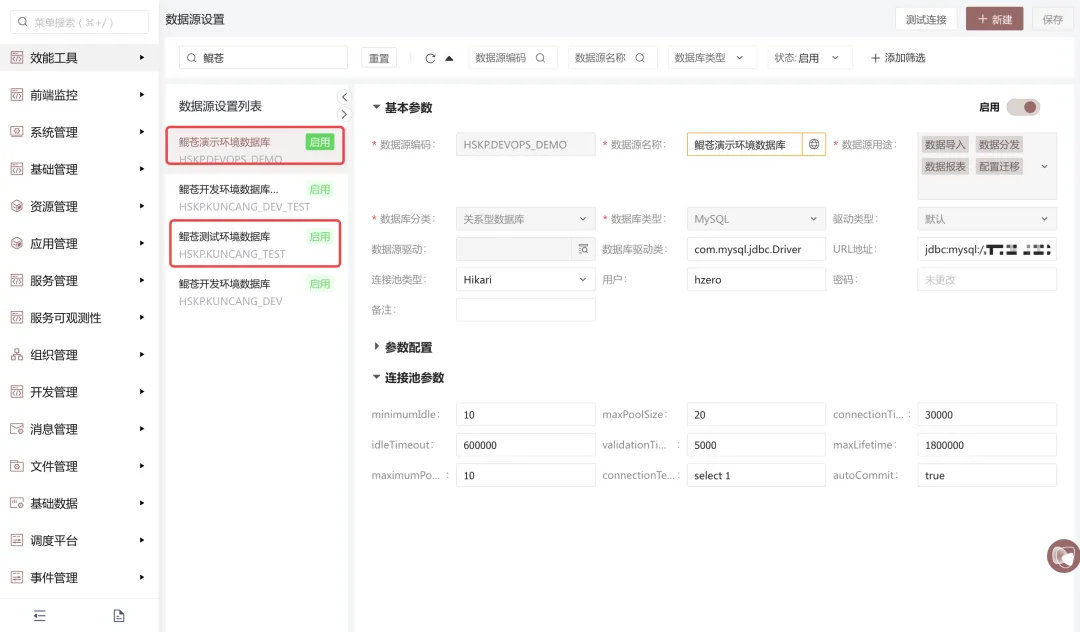Click the 备注 input field
Image resolution: width=1080 pixels, height=632 pixels.
point(526,310)
